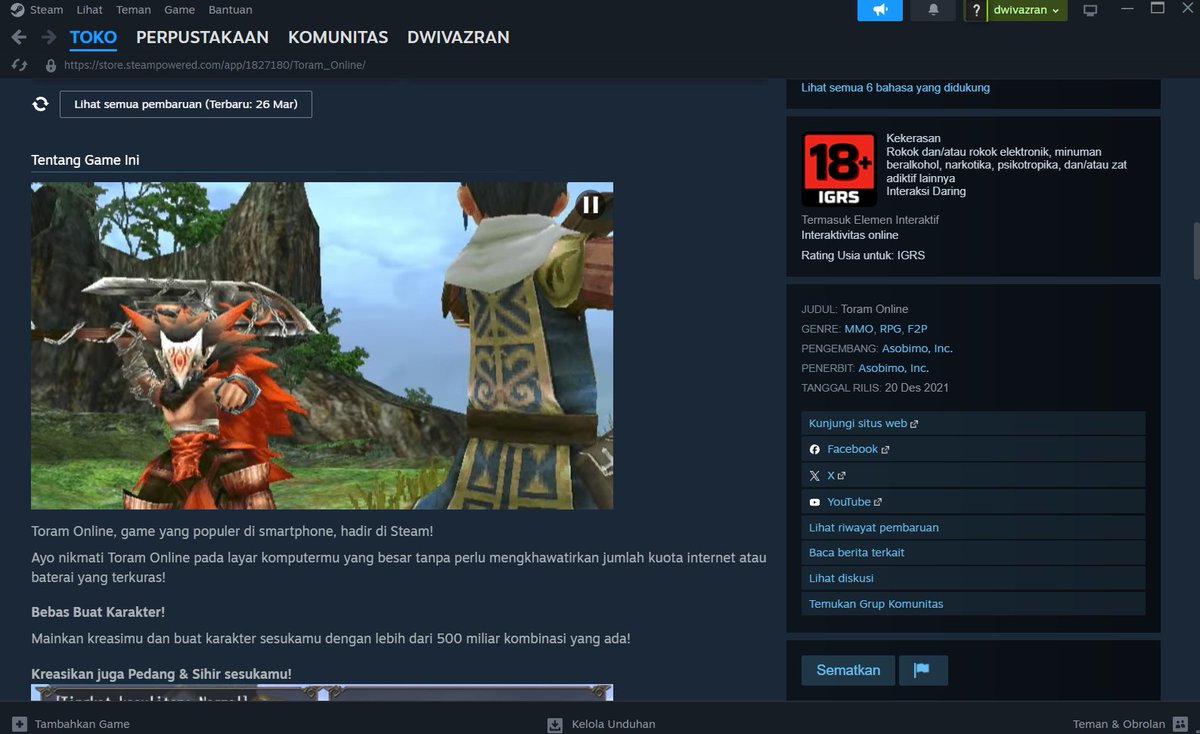The image size is (1200, 734).
Task: Open Asobimo, Inc. developer link
Action: (917, 349)
